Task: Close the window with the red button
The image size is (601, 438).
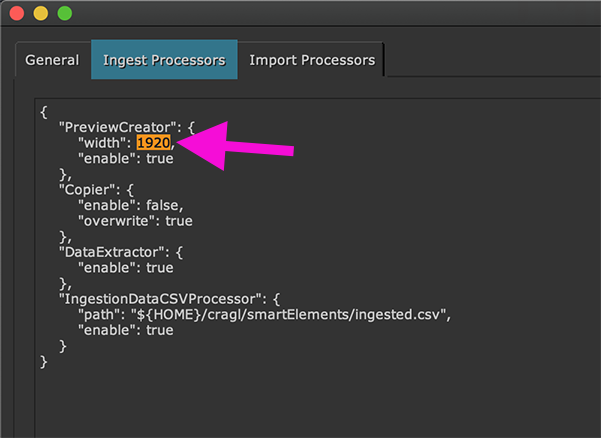Action: pyautogui.click(x=17, y=13)
